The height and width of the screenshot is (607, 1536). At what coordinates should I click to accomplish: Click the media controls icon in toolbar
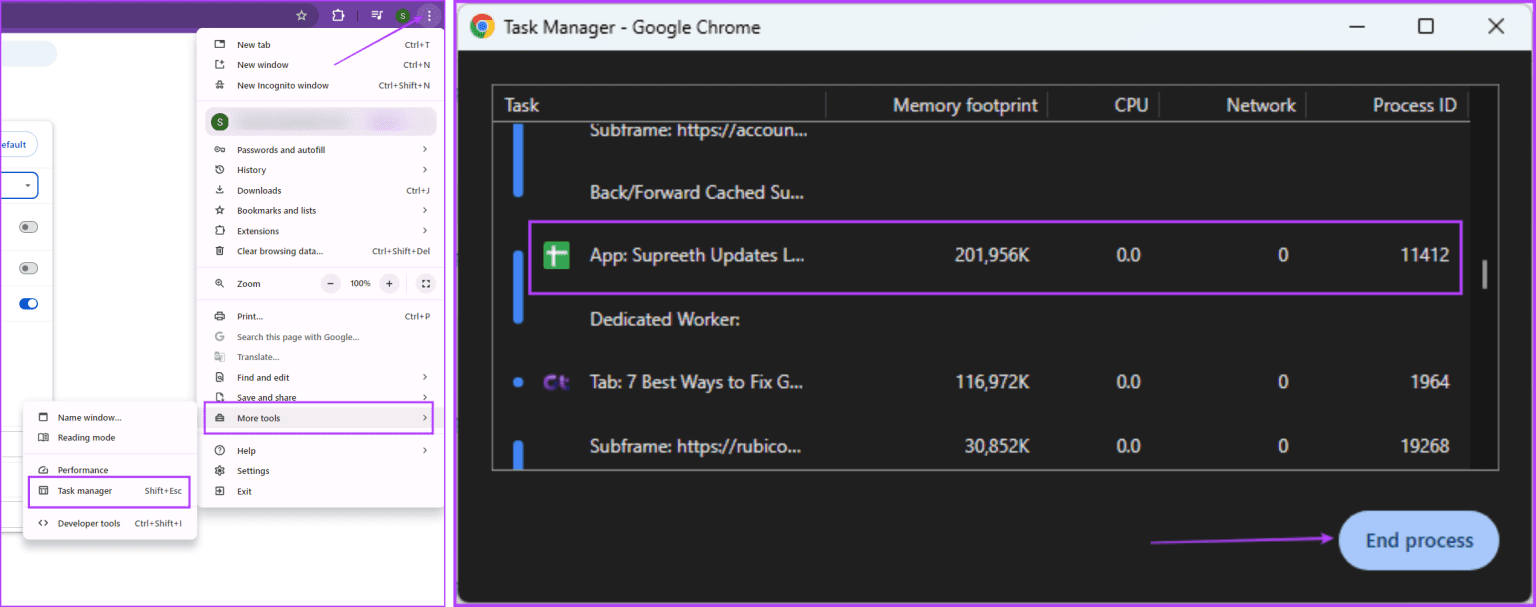[x=376, y=15]
